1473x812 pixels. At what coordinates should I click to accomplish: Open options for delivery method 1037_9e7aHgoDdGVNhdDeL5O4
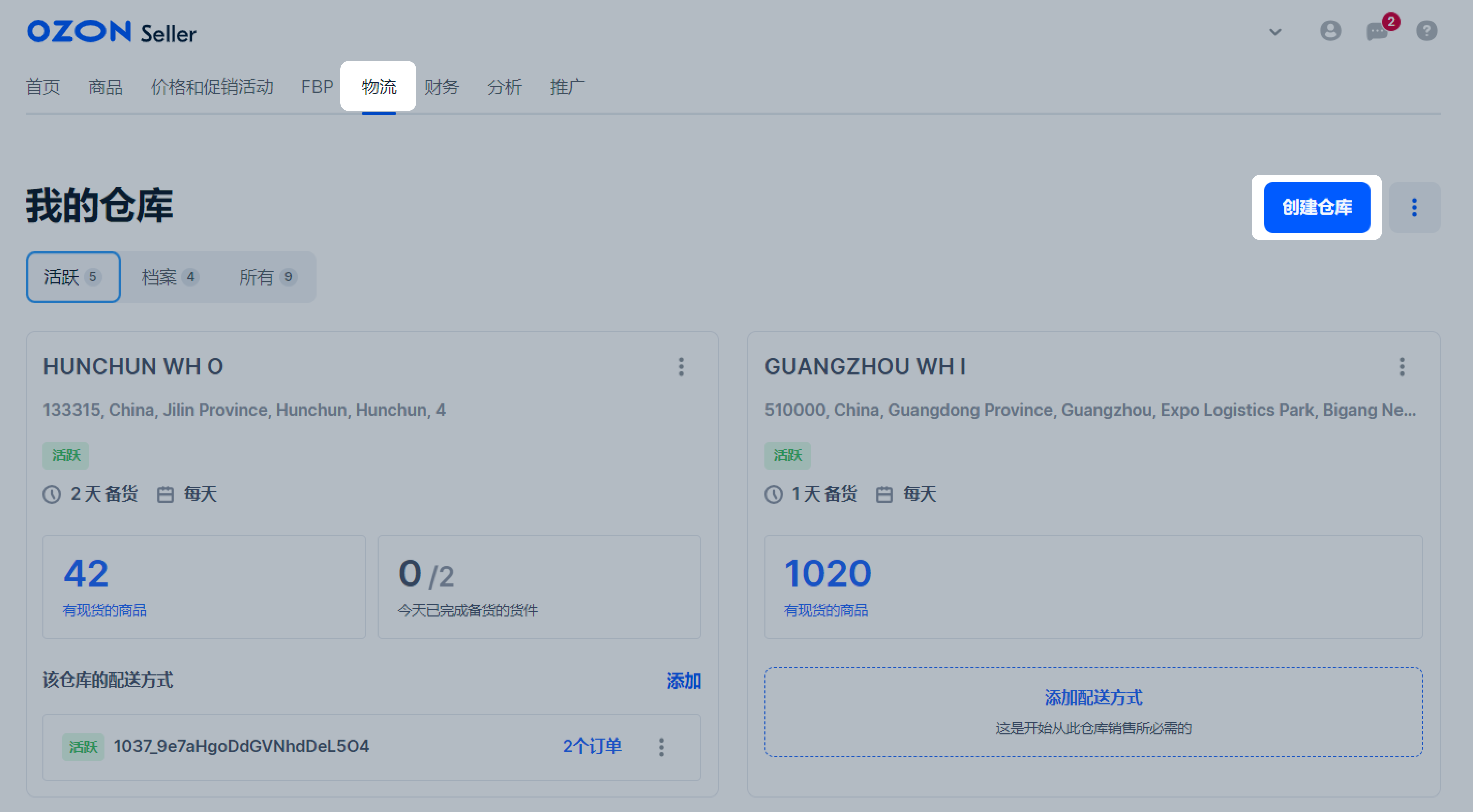(x=661, y=747)
